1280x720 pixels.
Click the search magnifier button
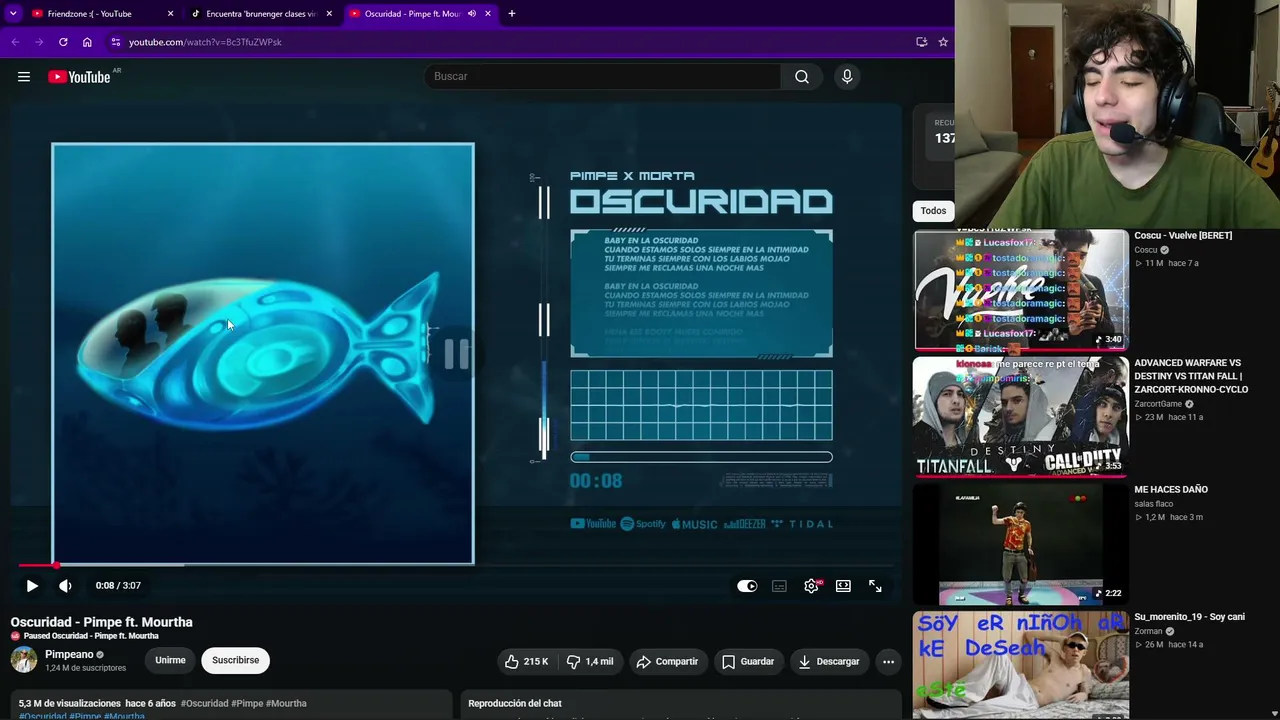[802, 77]
